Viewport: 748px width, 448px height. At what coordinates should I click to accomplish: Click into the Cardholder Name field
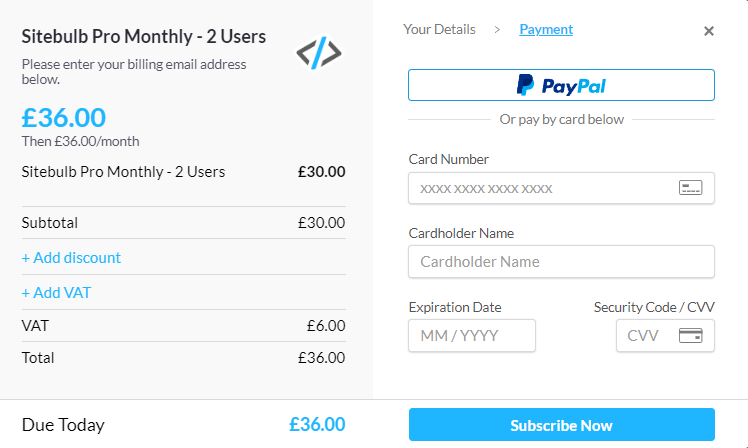coord(561,261)
